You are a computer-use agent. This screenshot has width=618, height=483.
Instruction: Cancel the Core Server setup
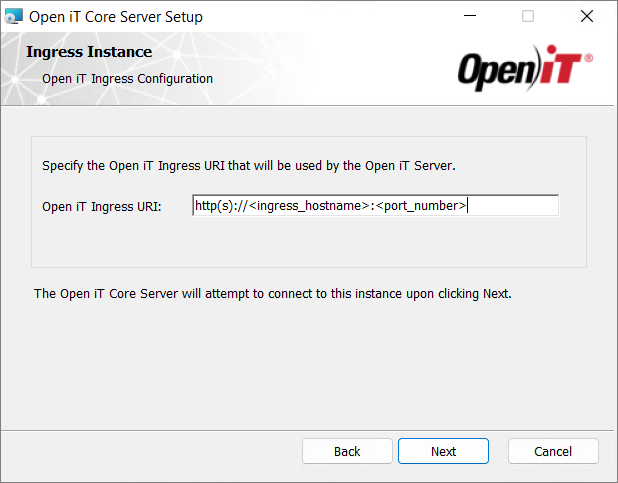point(553,451)
